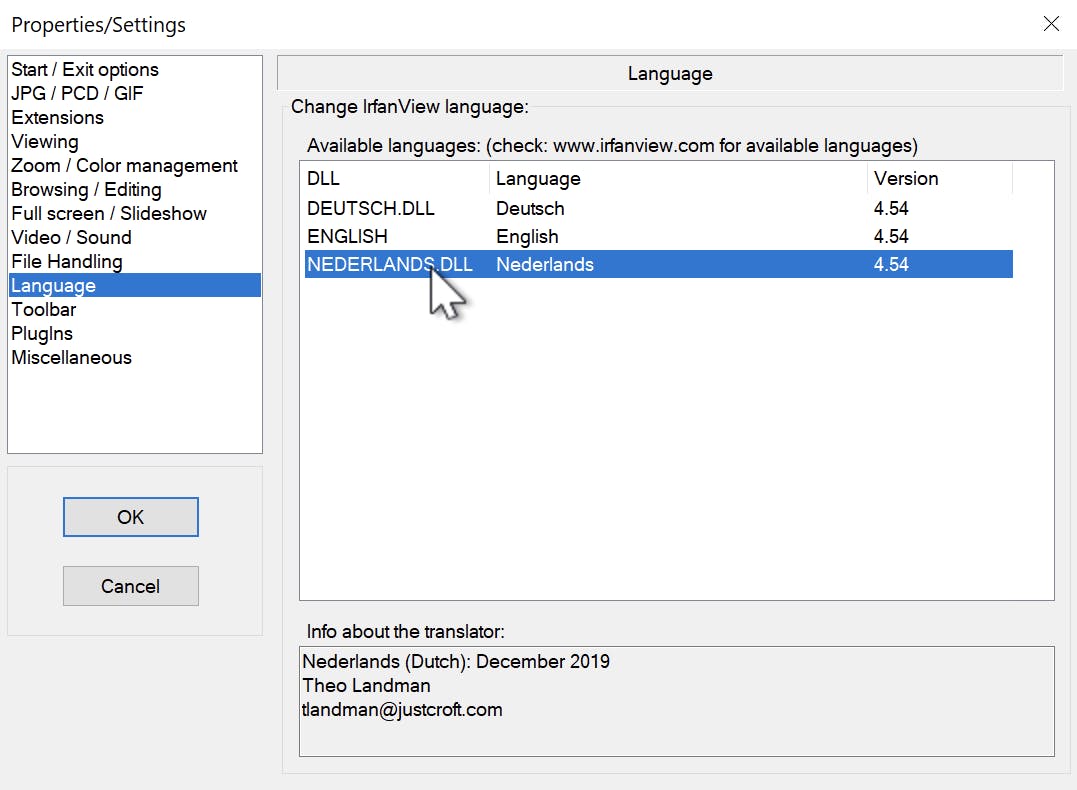This screenshot has width=1077, height=790.
Task: Choose Full screen / Slideshow category
Action: click(x=109, y=214)
